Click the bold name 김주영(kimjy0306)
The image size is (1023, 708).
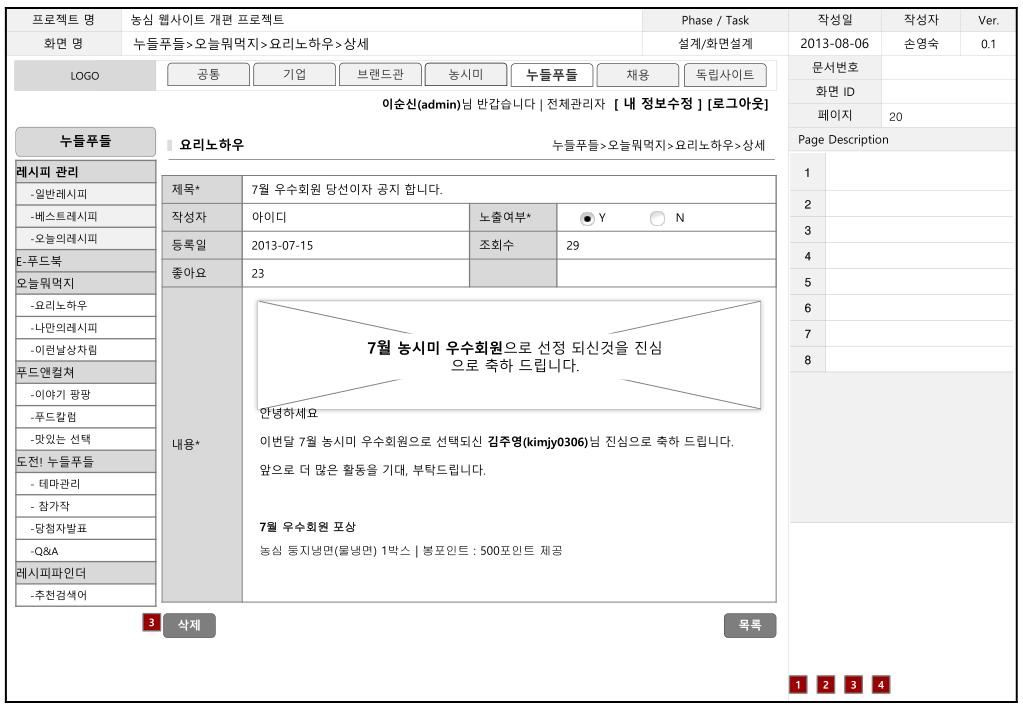(x=538, y=442)
